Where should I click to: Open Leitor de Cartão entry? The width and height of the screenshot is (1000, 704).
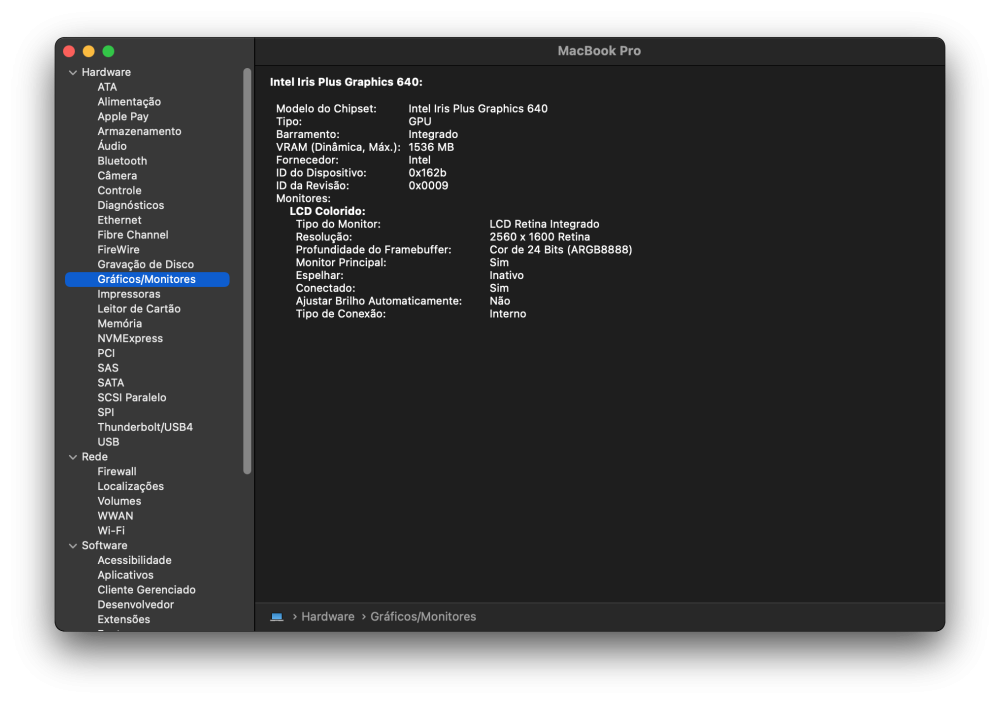[139, 309]
